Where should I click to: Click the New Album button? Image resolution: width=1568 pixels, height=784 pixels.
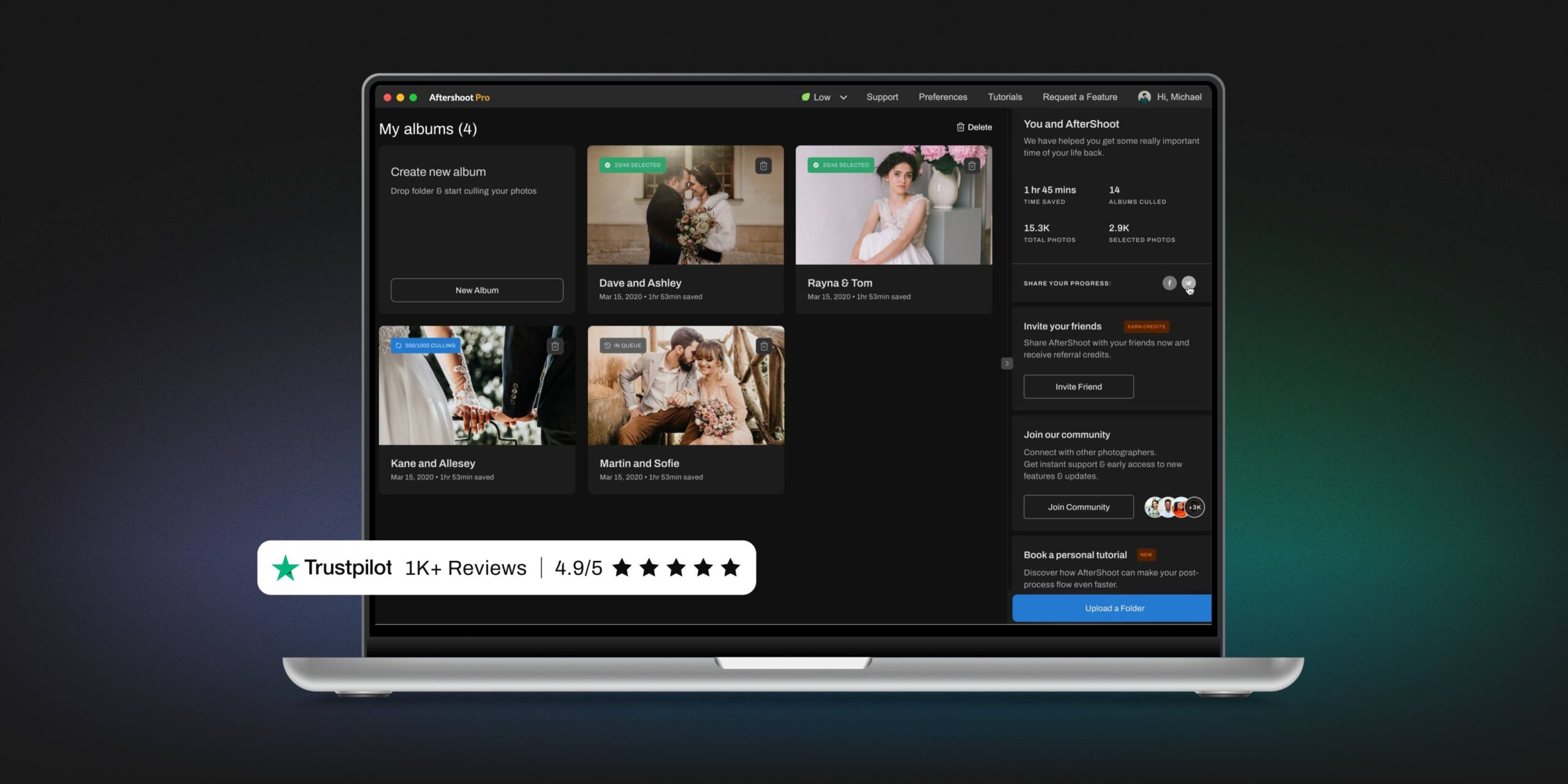tap(477, 290)
